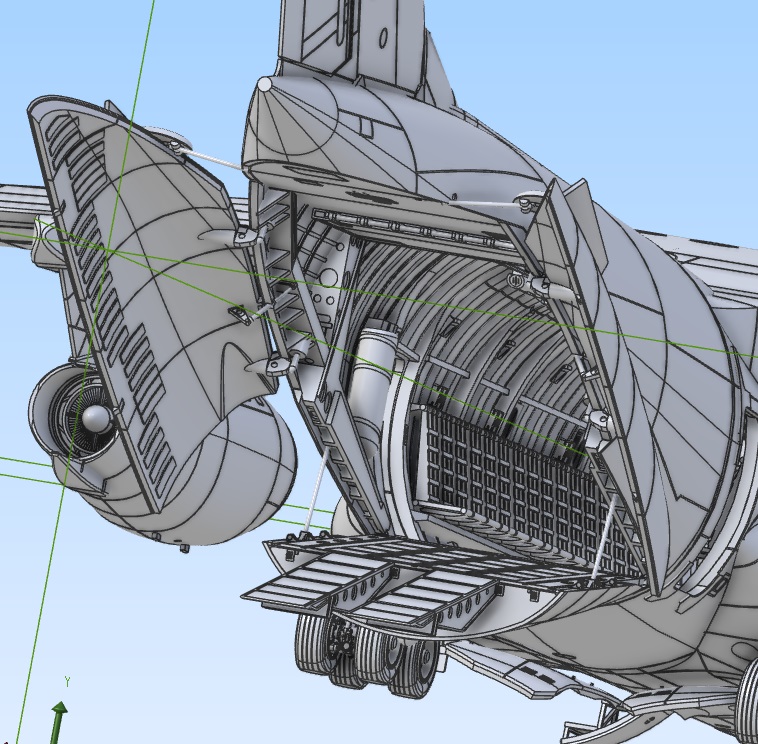Pick the left support strut holding the ramp
This screenshot has height=744, width=758.
click(312, 500)
